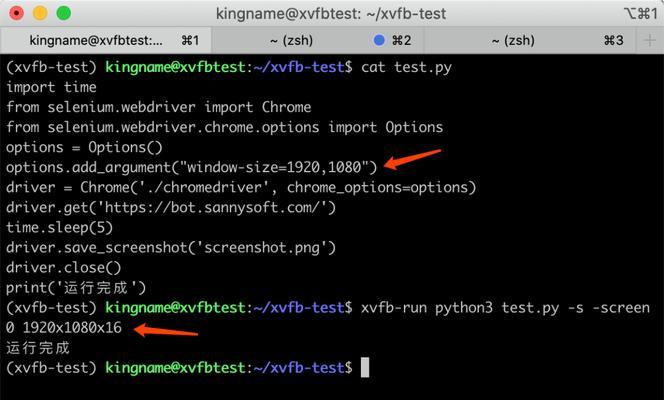Viewport: 664px width, 400px height.
Task: Open the third ~ (zsh) tab
Action: [x=529, y=41]
